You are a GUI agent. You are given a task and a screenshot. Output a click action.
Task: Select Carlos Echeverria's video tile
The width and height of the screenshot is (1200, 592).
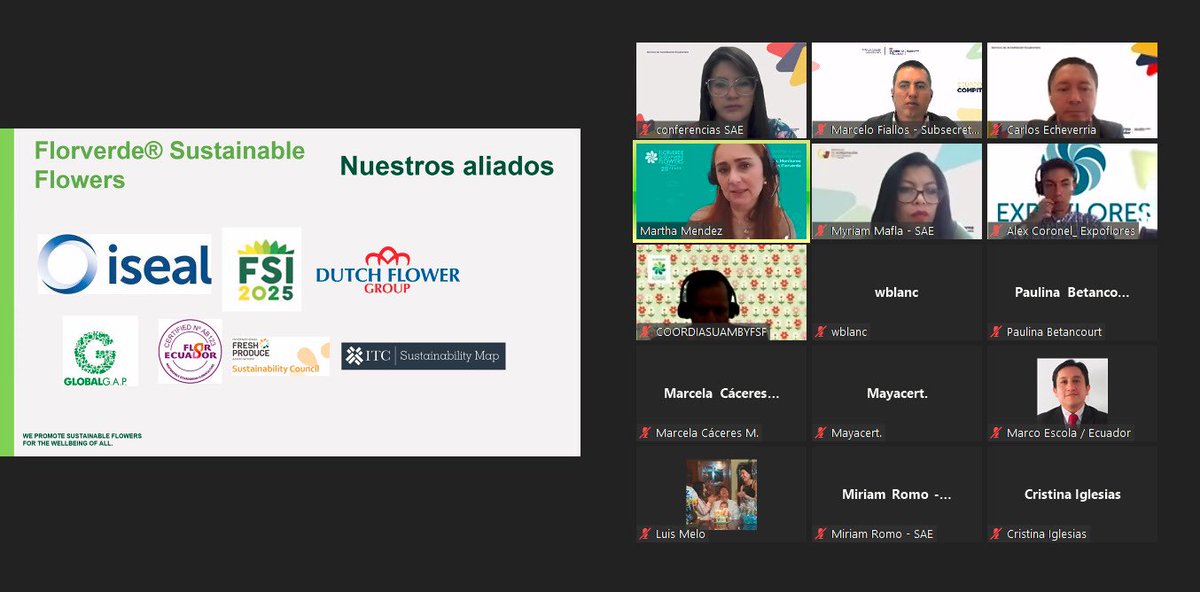1072,90
